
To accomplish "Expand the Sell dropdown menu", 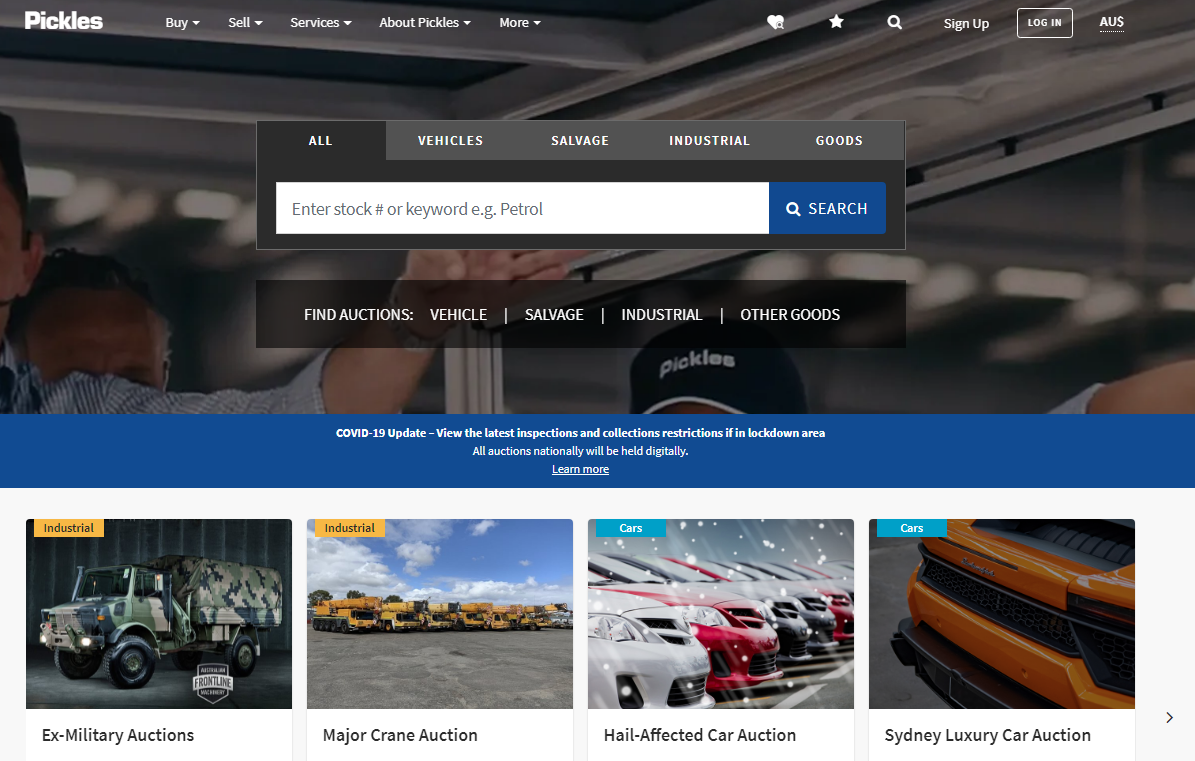I will click(245, 23).
